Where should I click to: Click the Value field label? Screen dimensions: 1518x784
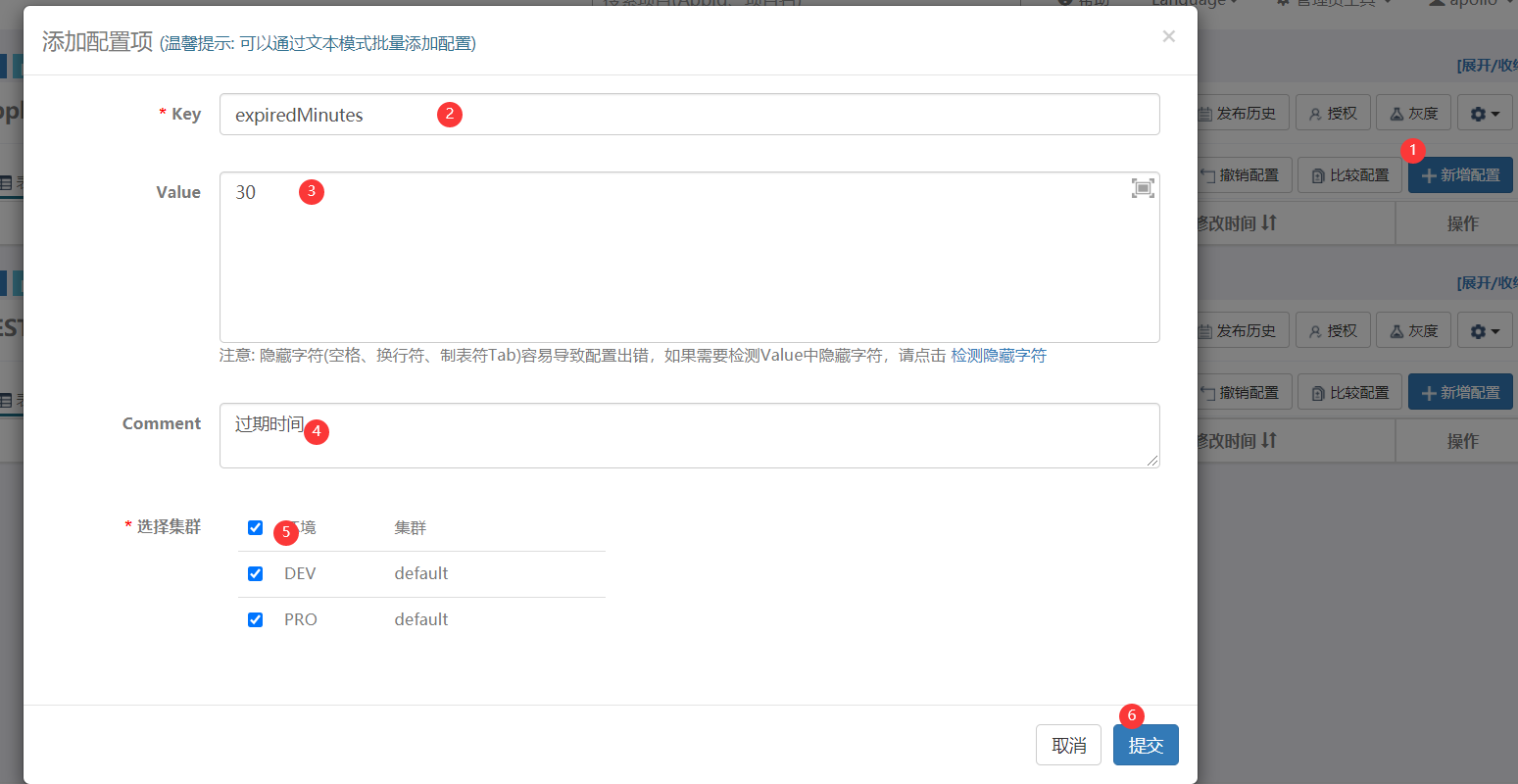(178, 192)
